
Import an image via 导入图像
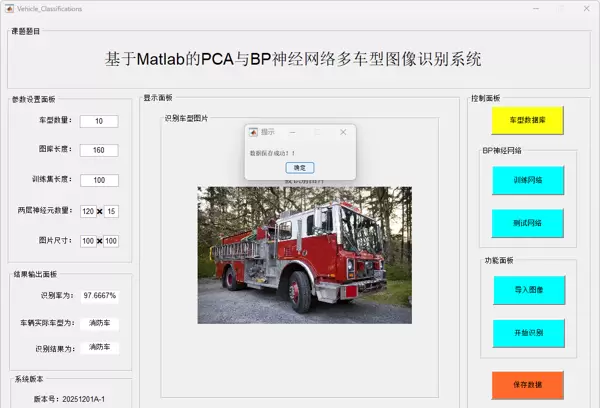point(529,290)
